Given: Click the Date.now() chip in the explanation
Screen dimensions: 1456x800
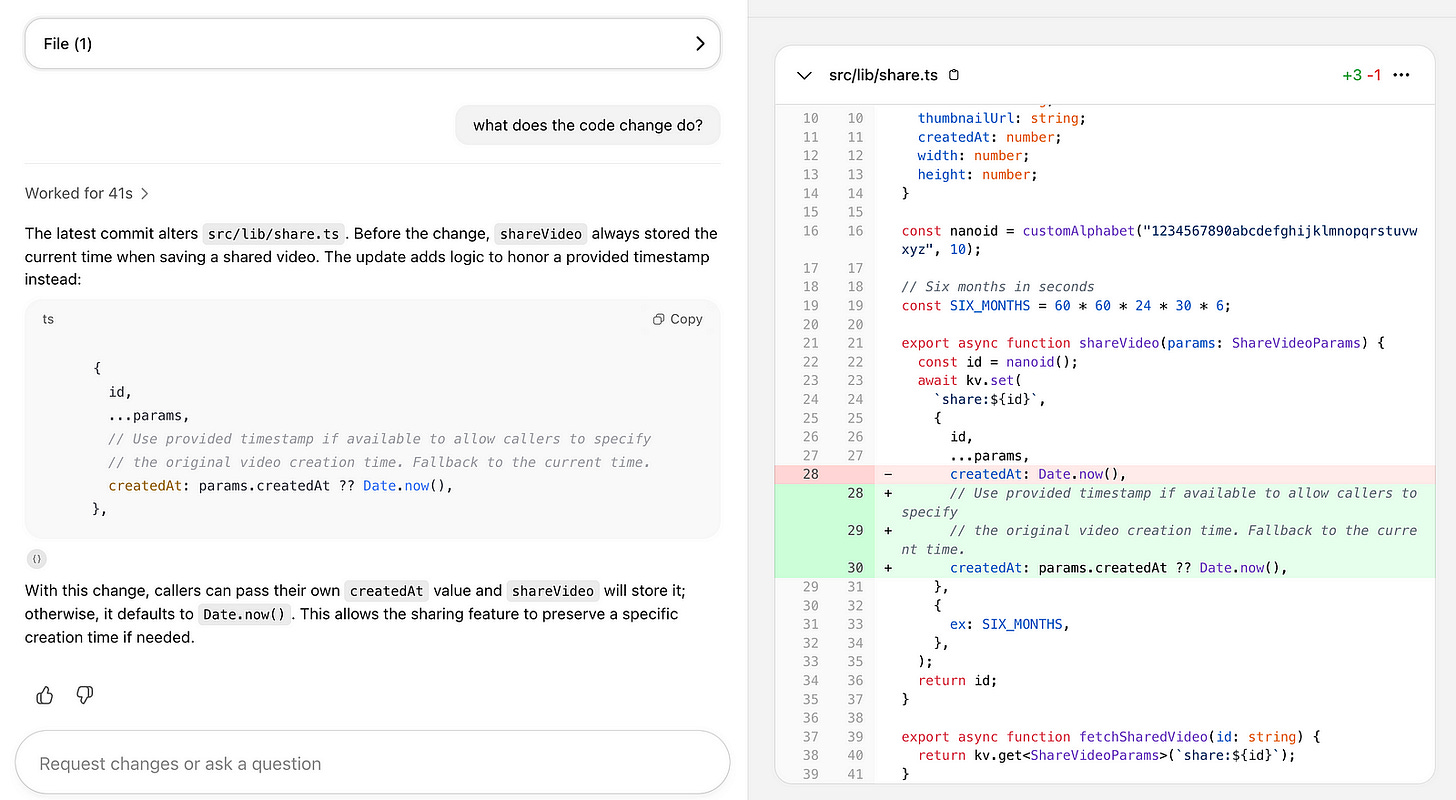Looking at the screenshot, I should [x=244, y=614].
